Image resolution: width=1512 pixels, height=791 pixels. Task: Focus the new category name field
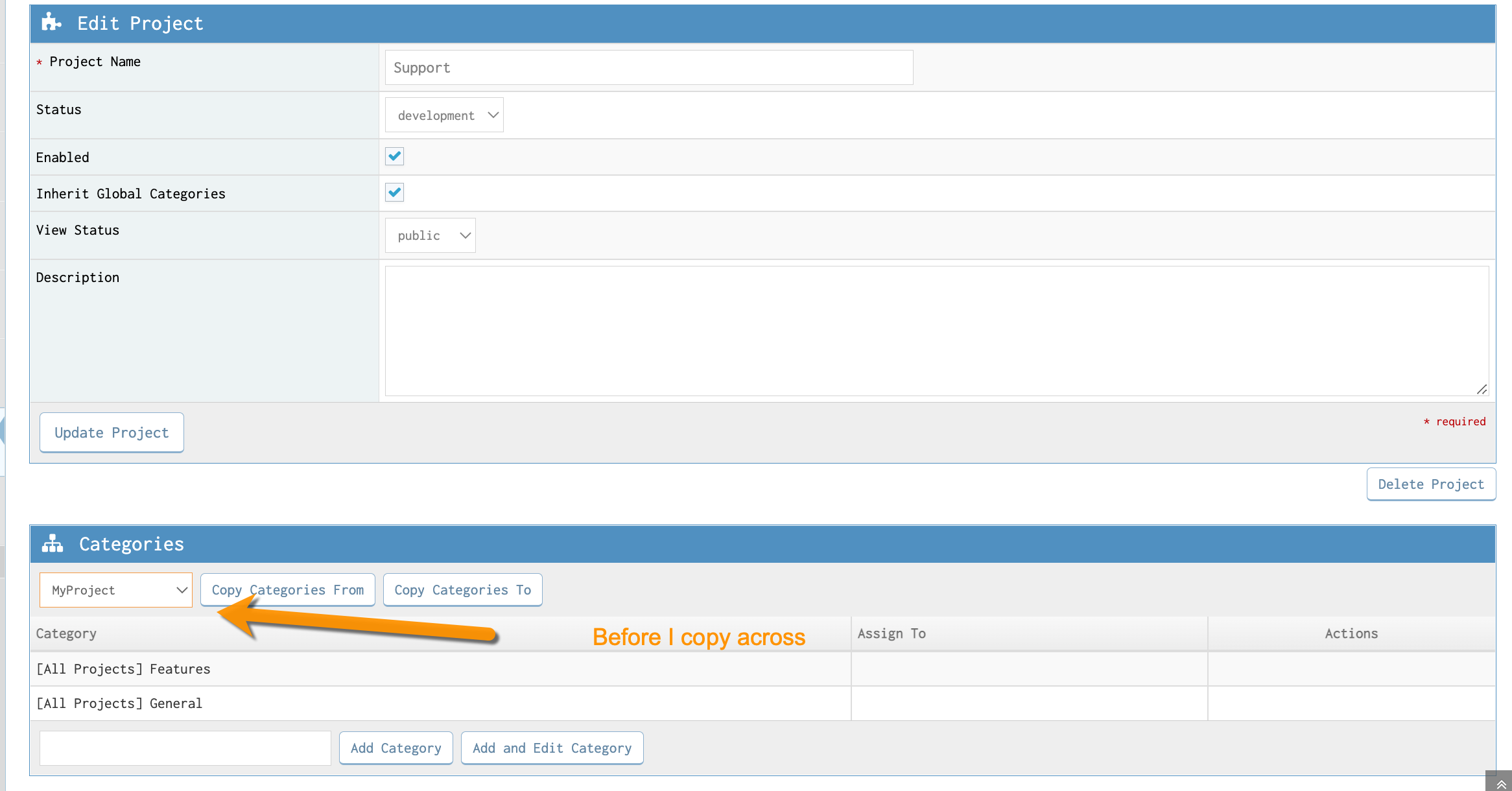tap(185, 748)
